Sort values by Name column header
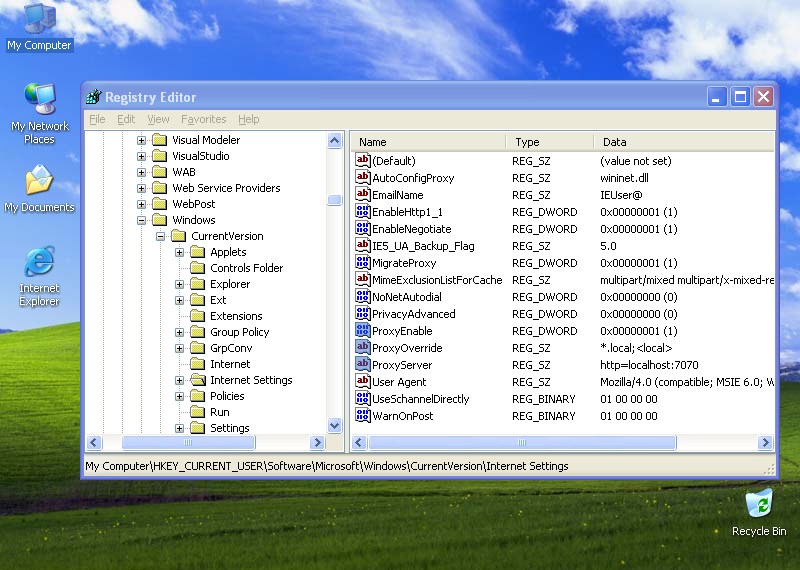Image resolution: width=800 pixels, height=570 pixels. coord(429,142)
